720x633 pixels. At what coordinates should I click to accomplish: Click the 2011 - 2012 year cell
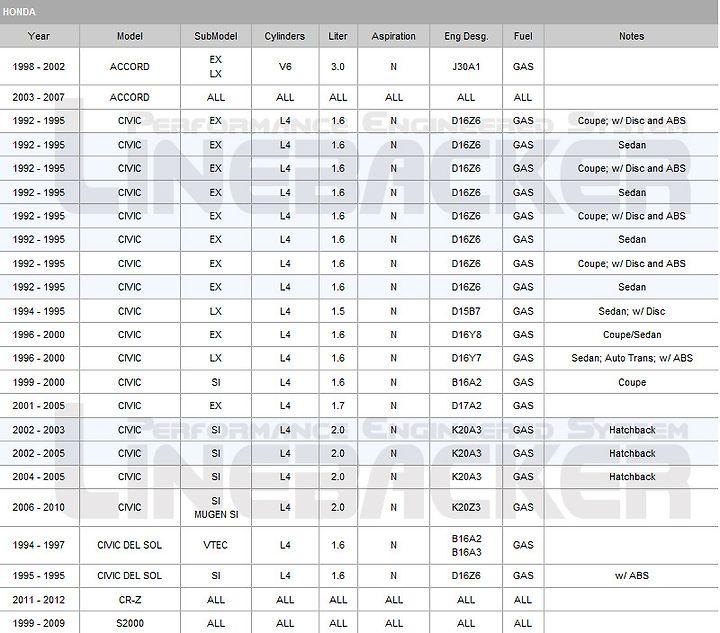[39, 600]
